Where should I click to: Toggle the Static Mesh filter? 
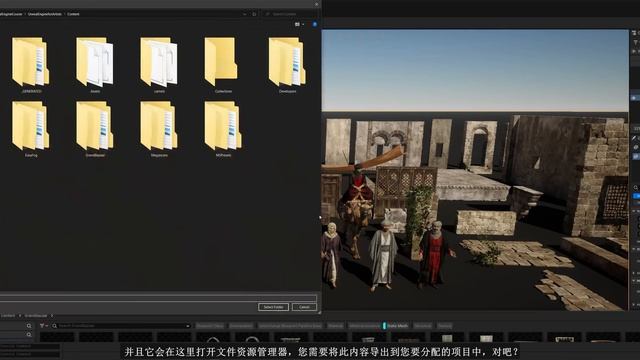pos(396,326)
